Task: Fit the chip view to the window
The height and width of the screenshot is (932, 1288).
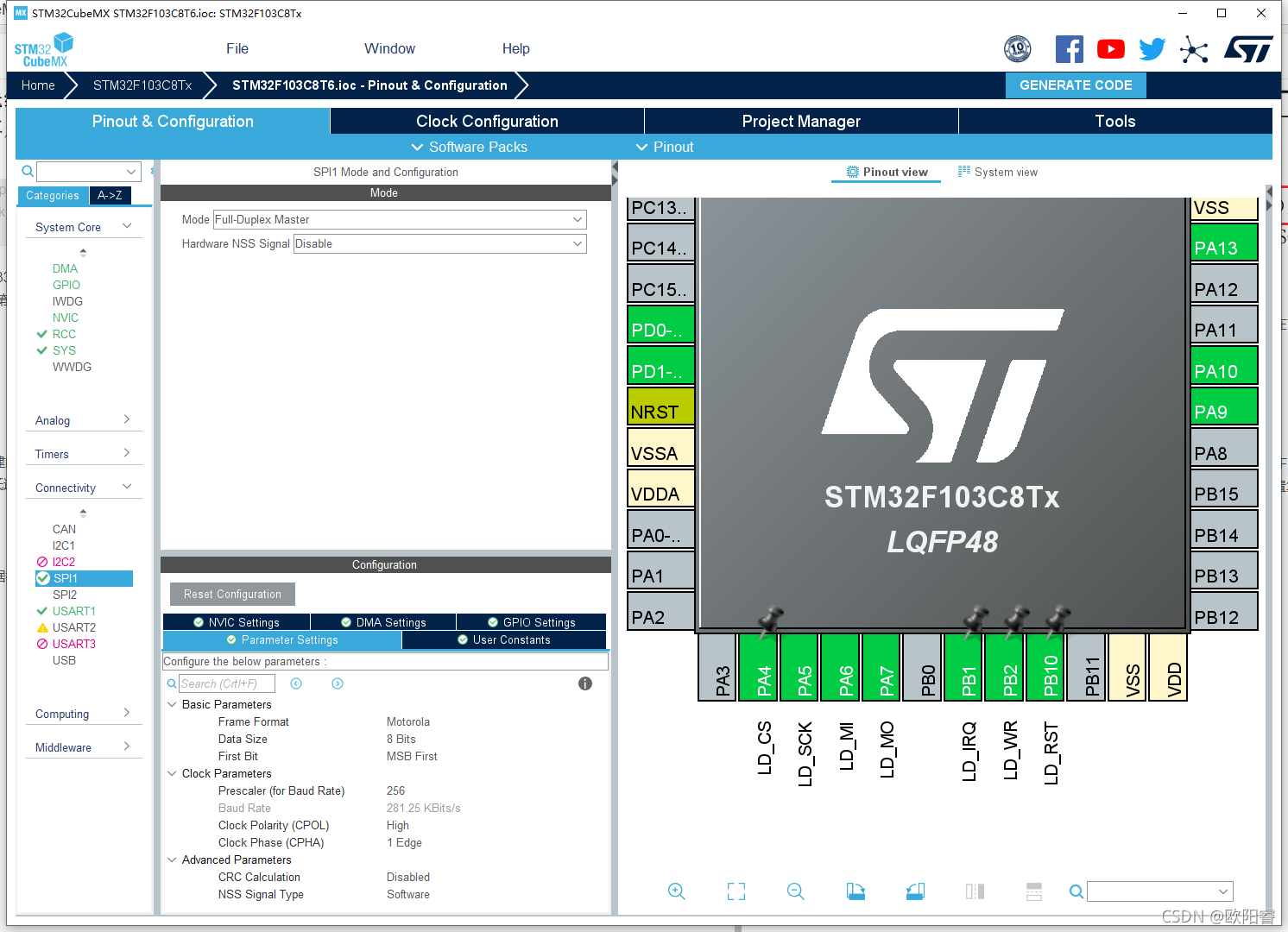Action: point(736,891)
